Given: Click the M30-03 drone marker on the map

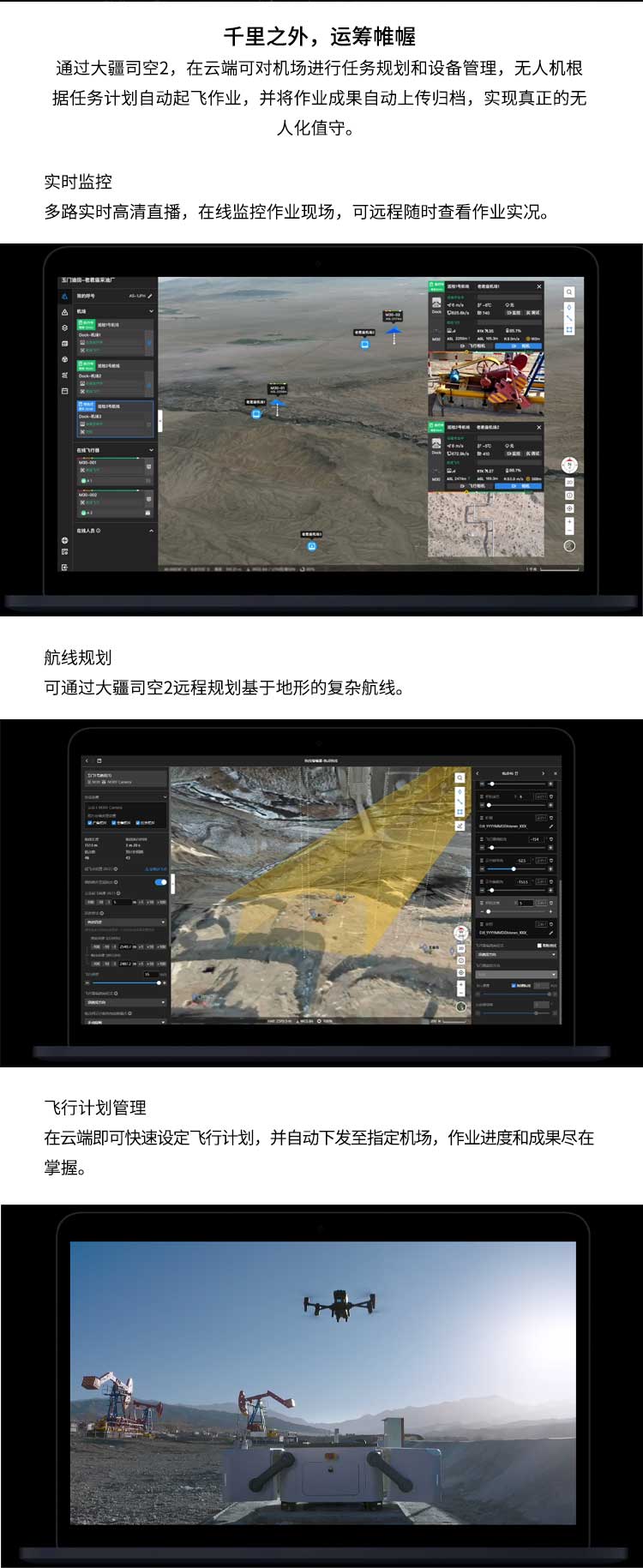Looking at the screenshot, I should click(x=394, y=330).
